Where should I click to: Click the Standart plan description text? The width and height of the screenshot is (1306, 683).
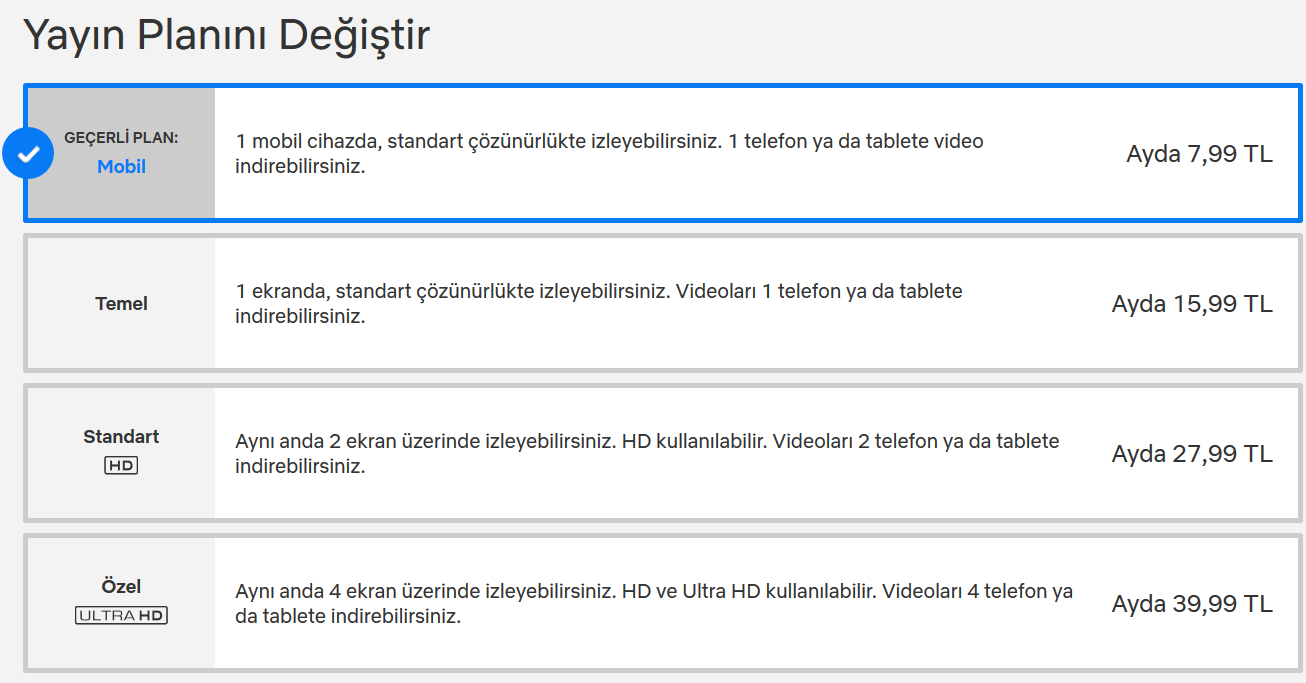[x=647, y=454]
